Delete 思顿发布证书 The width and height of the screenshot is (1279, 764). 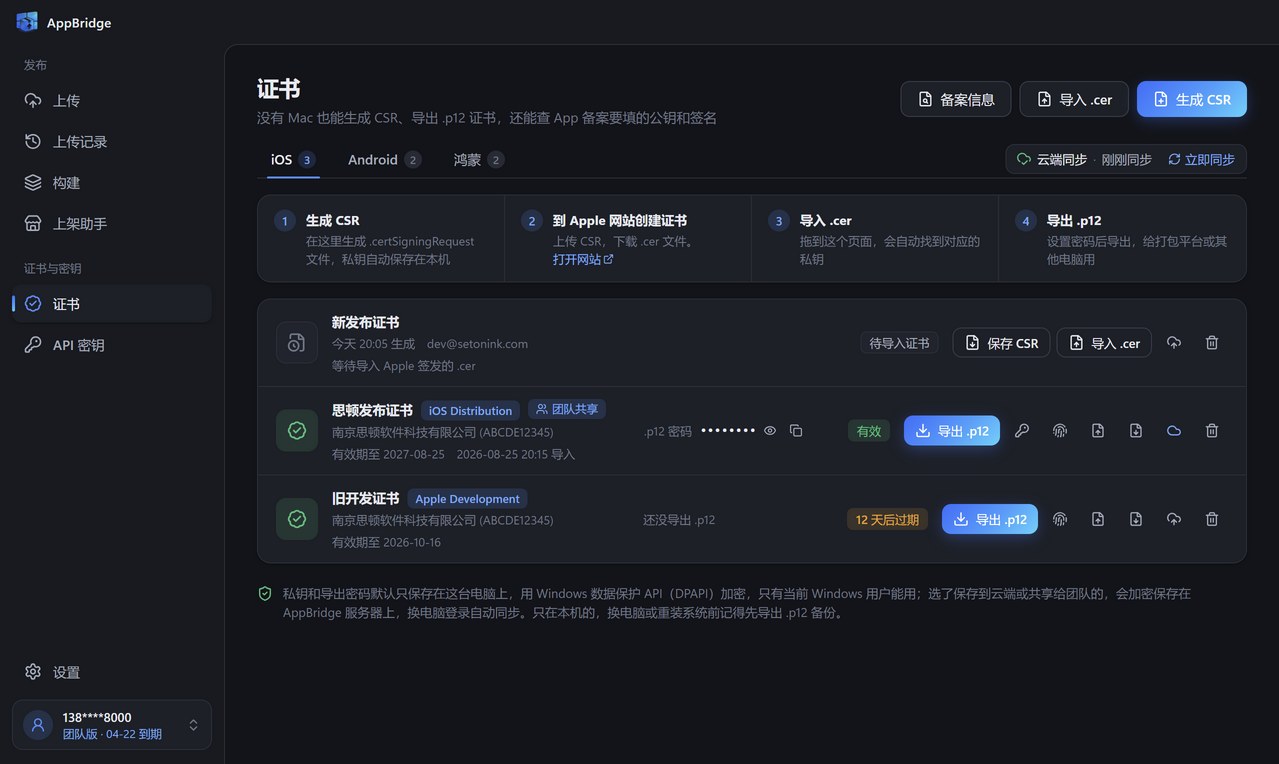click(x=1212, y=431)
